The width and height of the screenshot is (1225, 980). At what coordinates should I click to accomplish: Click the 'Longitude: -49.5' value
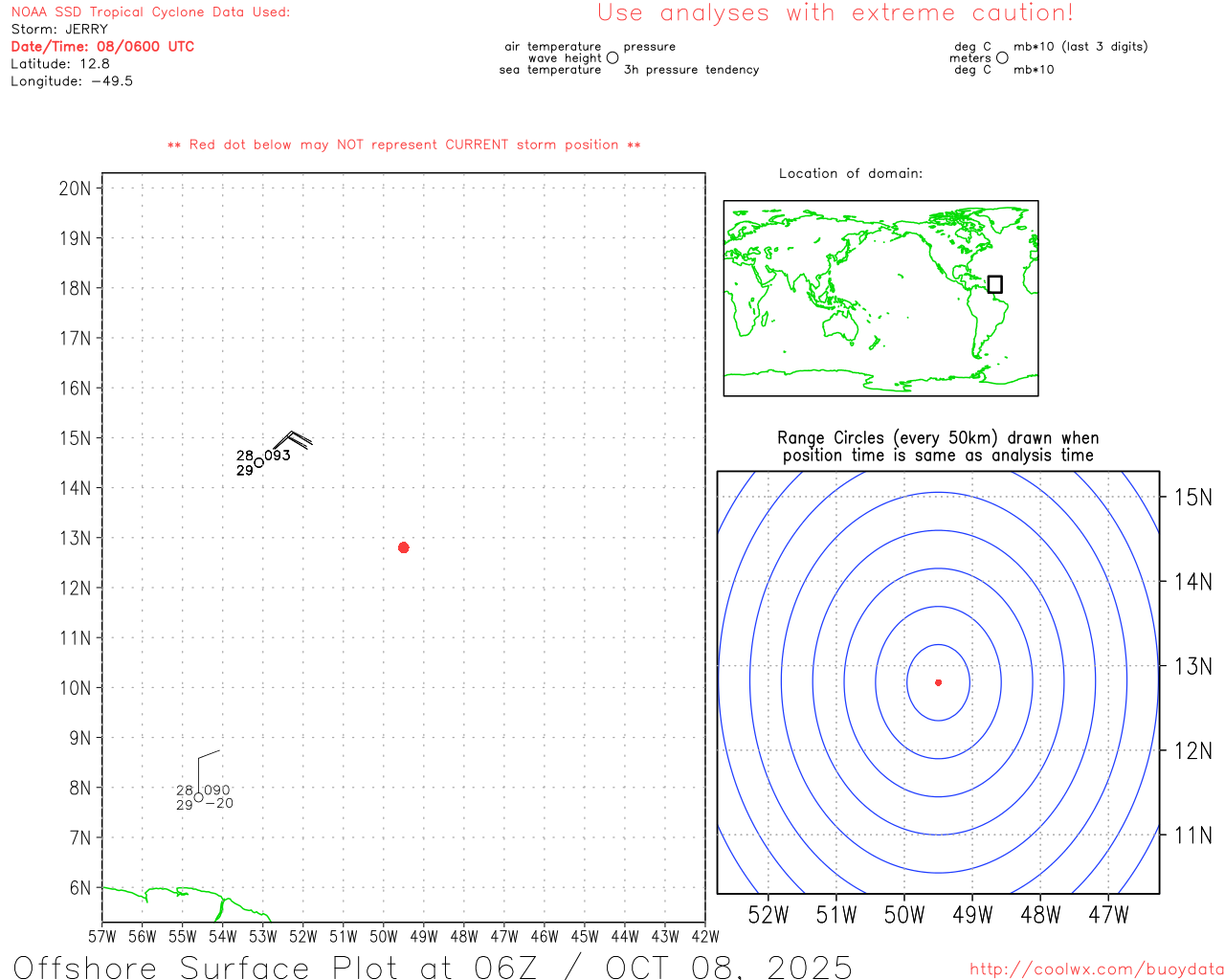(72, 81)
